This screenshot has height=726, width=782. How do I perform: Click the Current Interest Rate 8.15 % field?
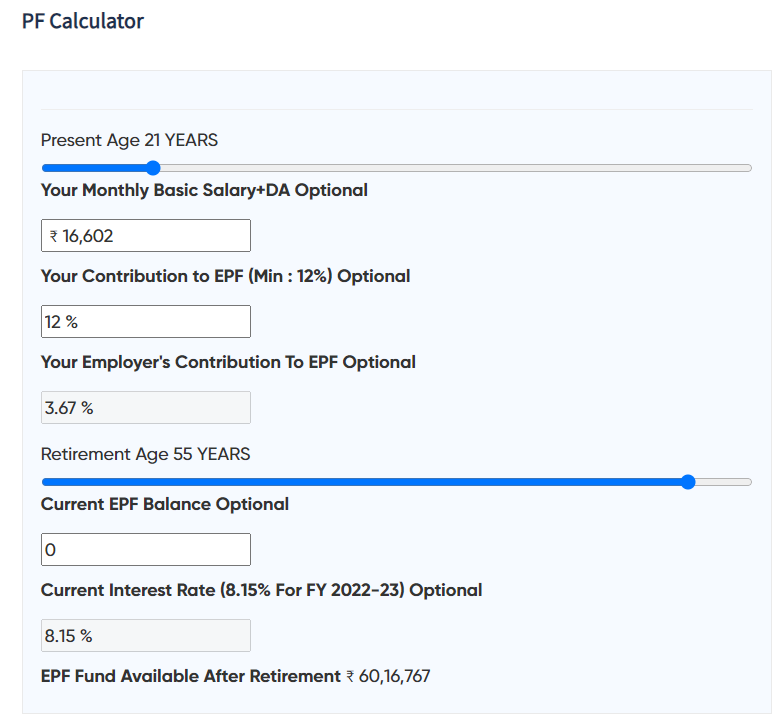pos(145,636)
